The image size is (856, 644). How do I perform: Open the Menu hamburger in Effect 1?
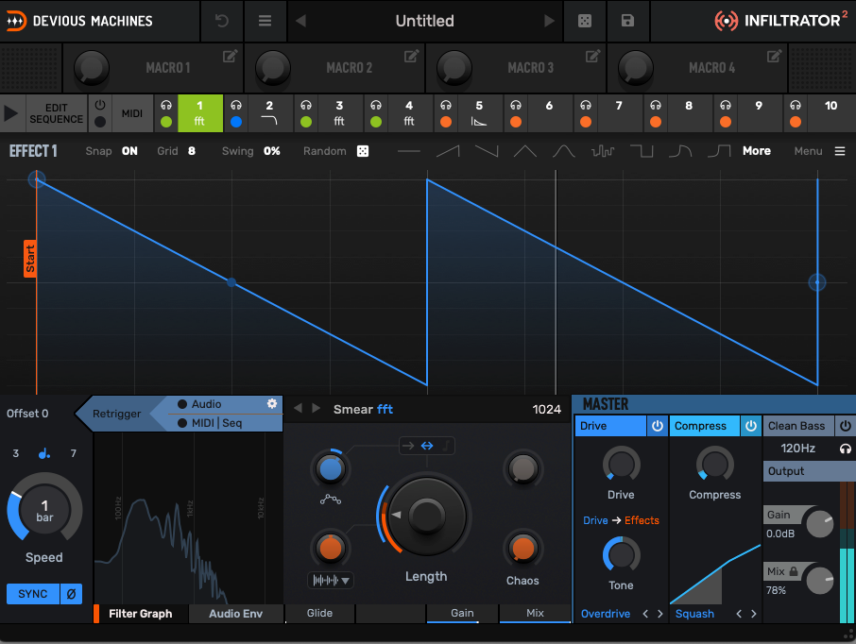pos(840,151)
